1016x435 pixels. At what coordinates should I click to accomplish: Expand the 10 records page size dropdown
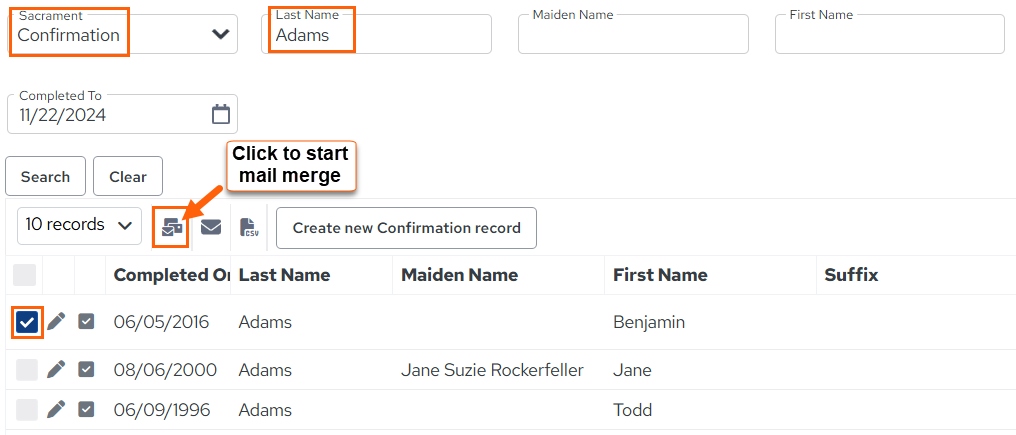point(79,226)
